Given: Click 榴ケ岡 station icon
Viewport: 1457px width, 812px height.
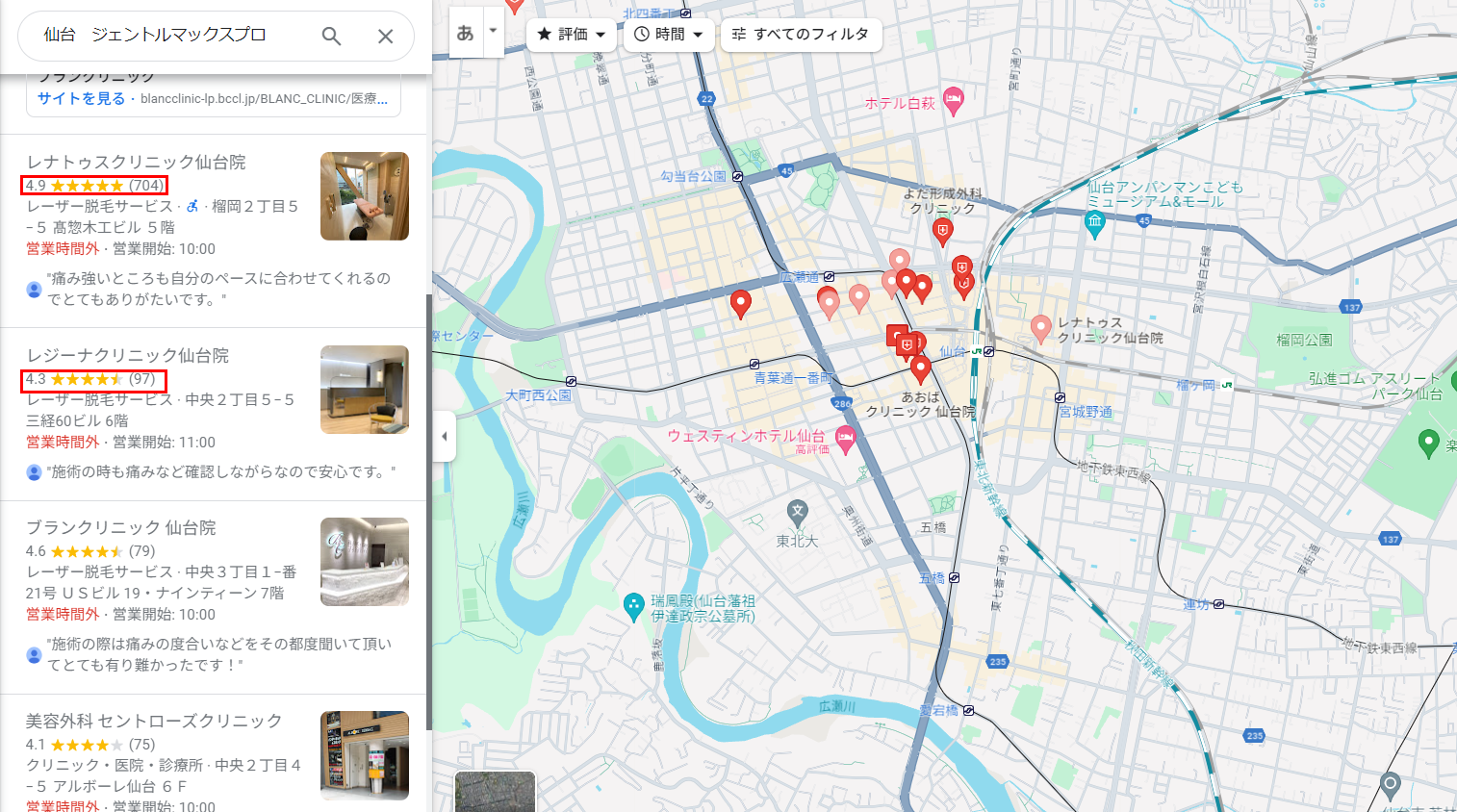Looking at the screenshot, I should click(x=1226, y=385).
